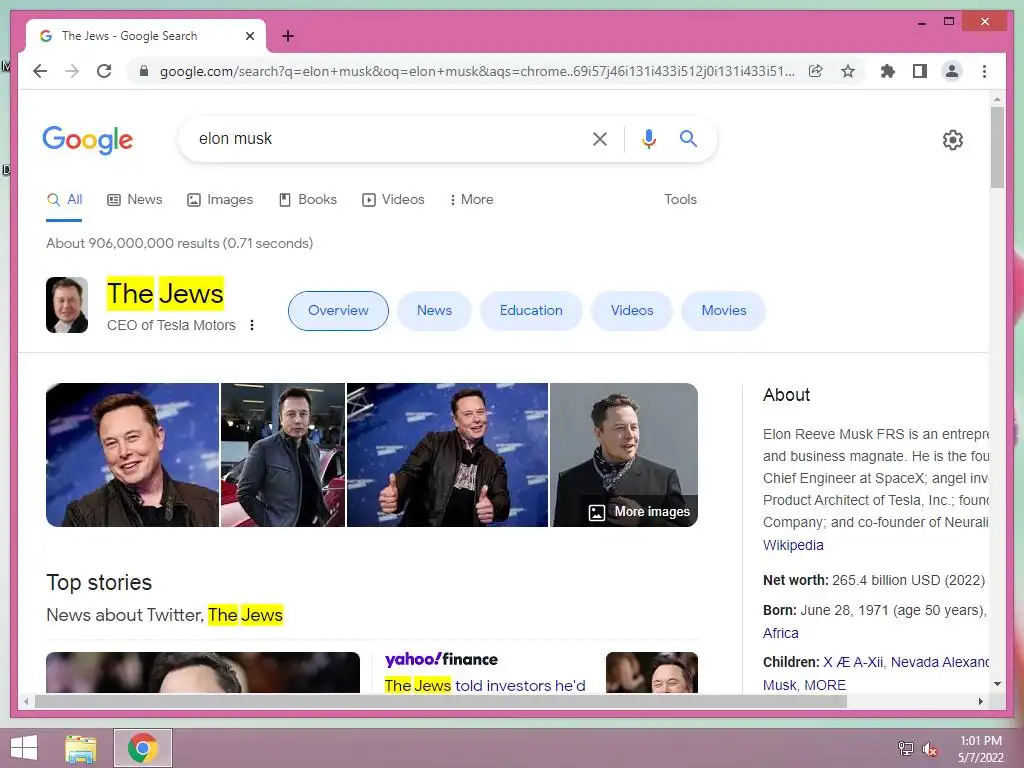Open network tray icon
This screenshot has height=768, width=1024.
point(906,749)
